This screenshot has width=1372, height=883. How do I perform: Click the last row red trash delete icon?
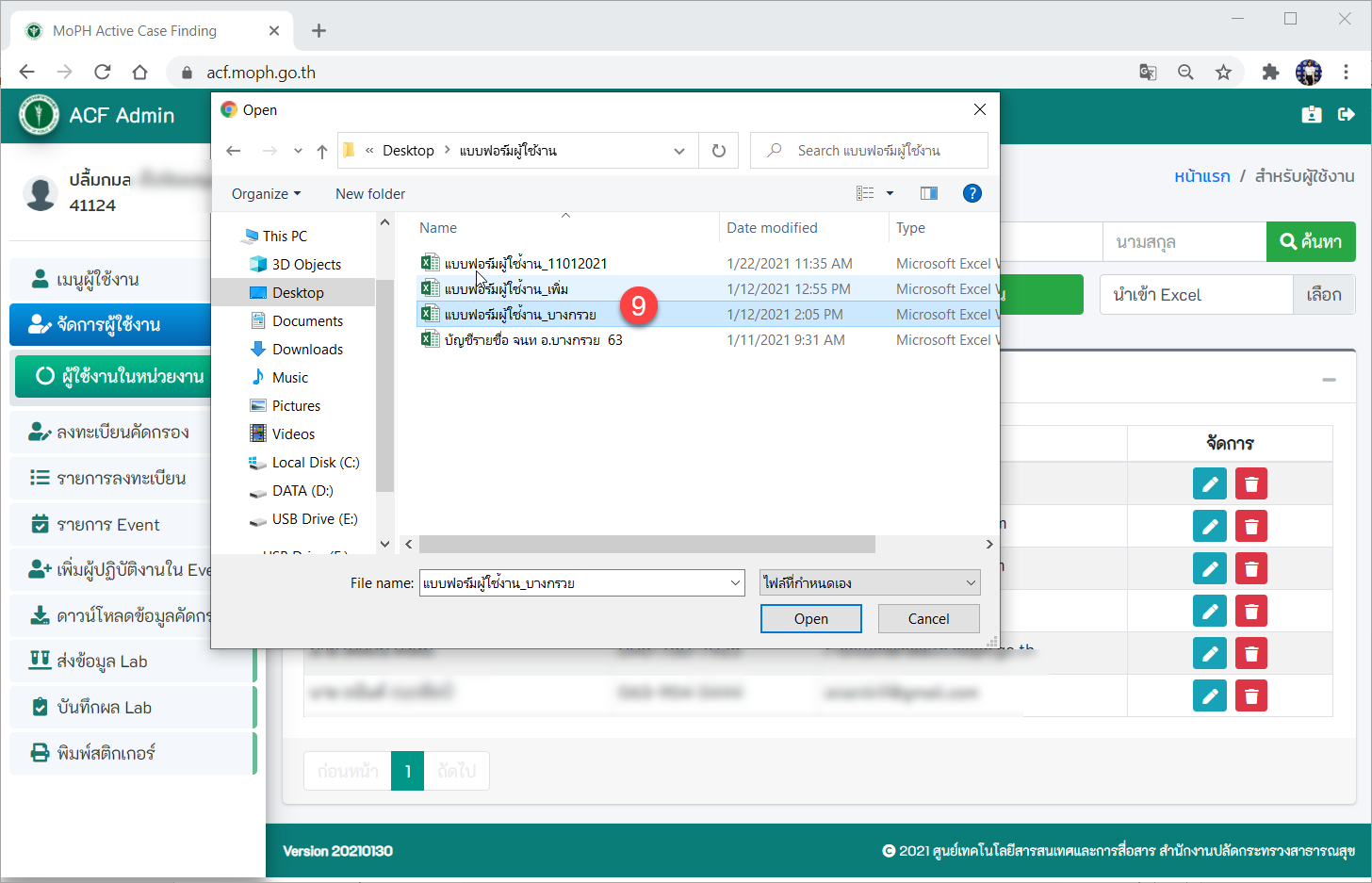click(1250, 696)
